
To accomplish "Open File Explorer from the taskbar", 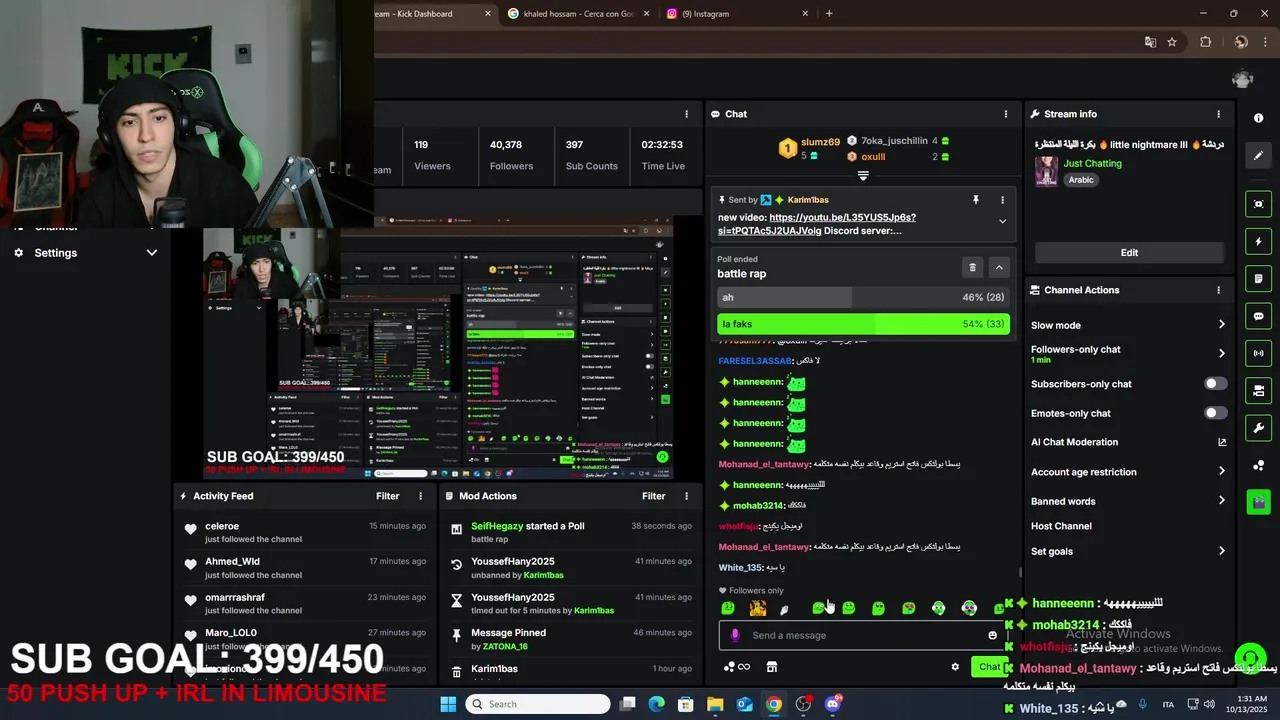I will pos(715,704).
